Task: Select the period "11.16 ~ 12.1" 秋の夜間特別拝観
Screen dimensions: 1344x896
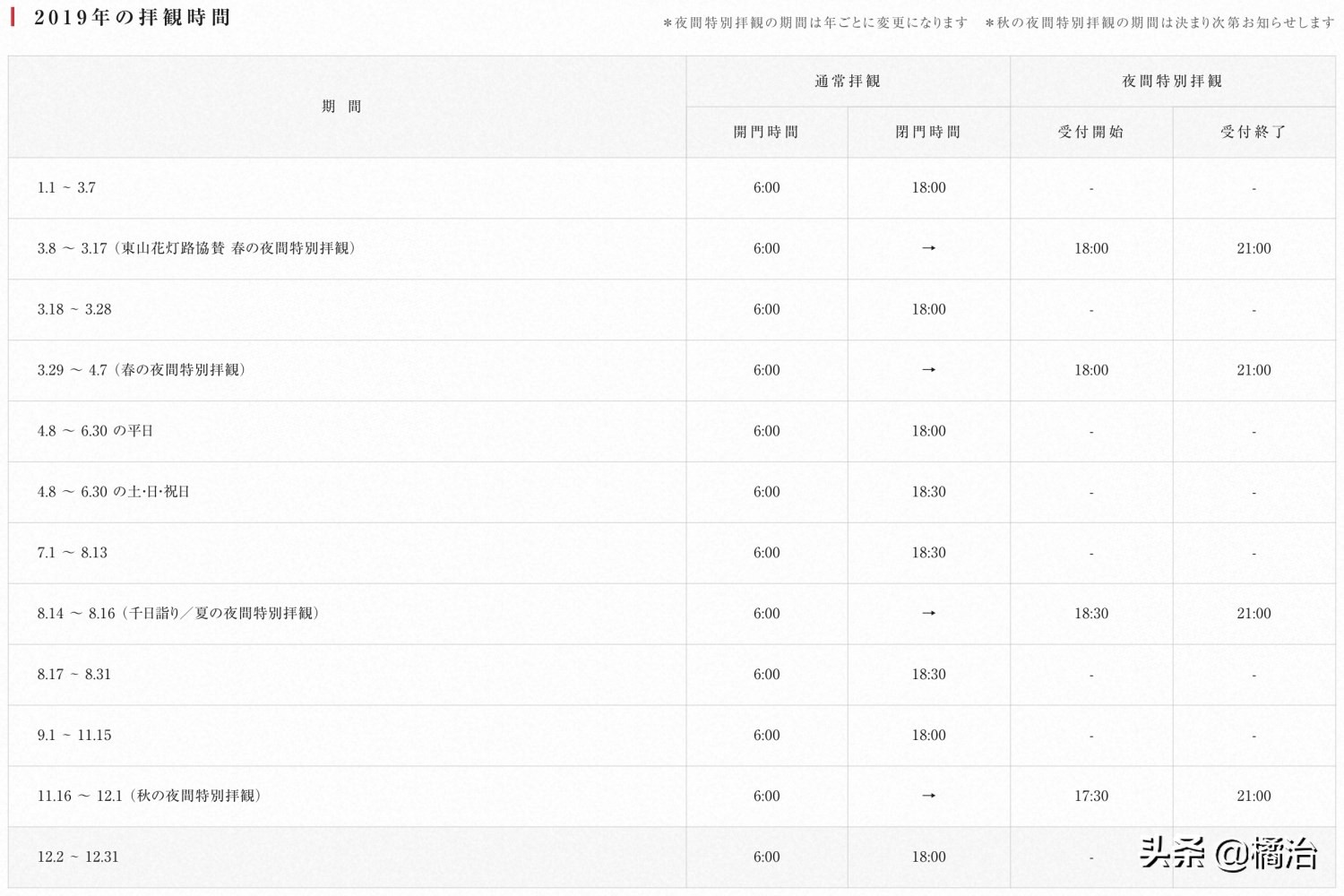Action: 150,796
